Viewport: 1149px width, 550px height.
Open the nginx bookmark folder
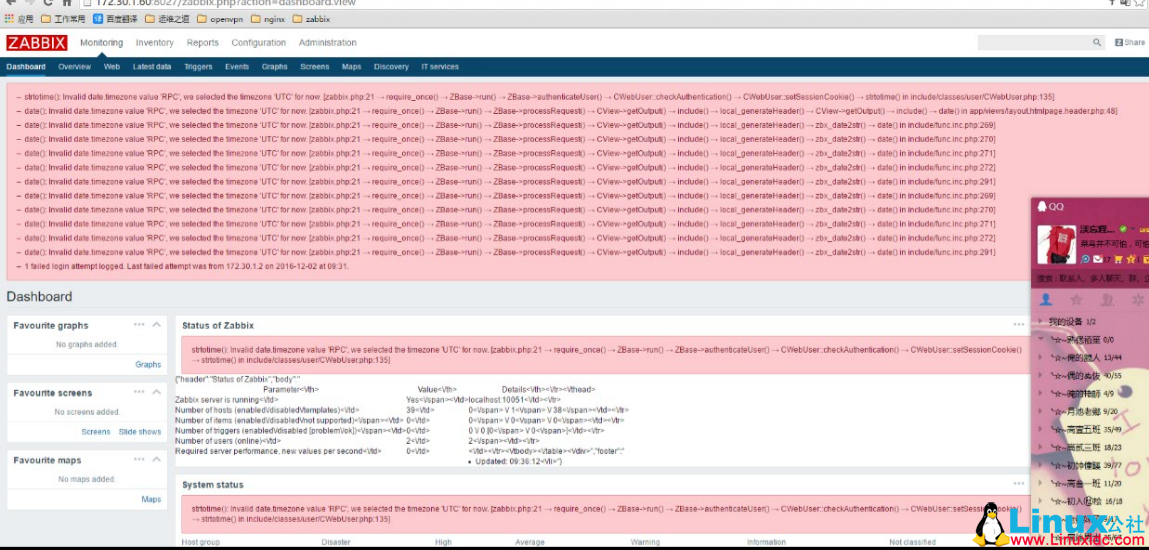click(267, 19)
